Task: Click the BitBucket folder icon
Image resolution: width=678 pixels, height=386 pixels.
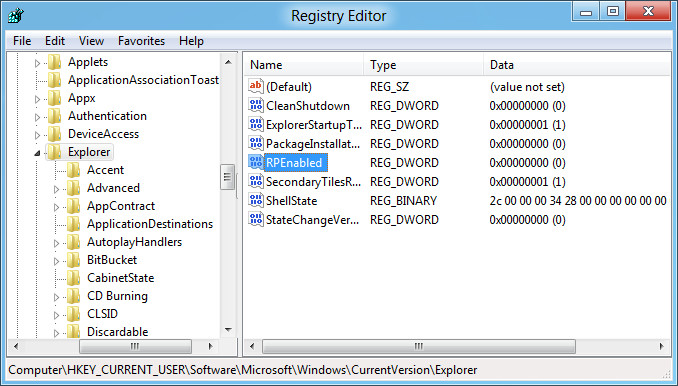Action: (x=73, y=260)
